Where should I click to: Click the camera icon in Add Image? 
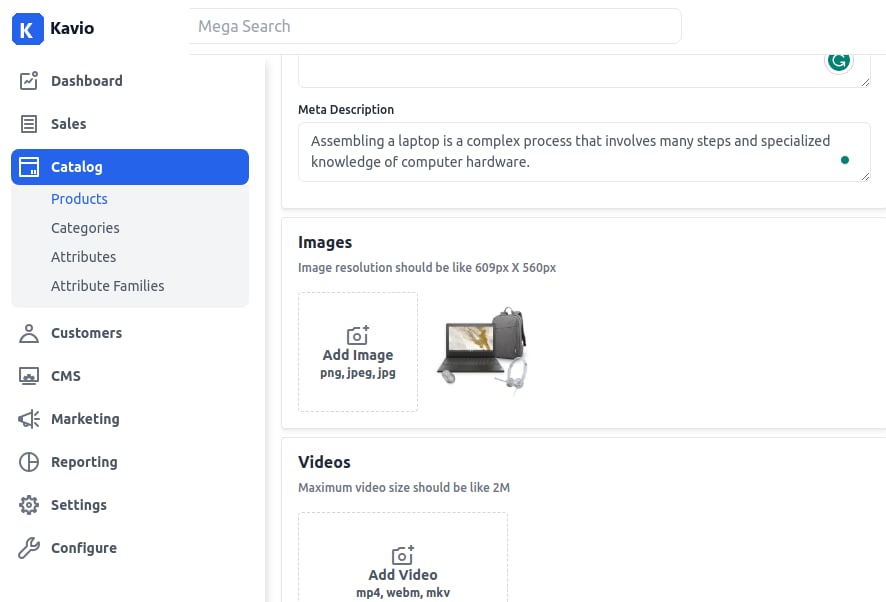pos(358,335)
